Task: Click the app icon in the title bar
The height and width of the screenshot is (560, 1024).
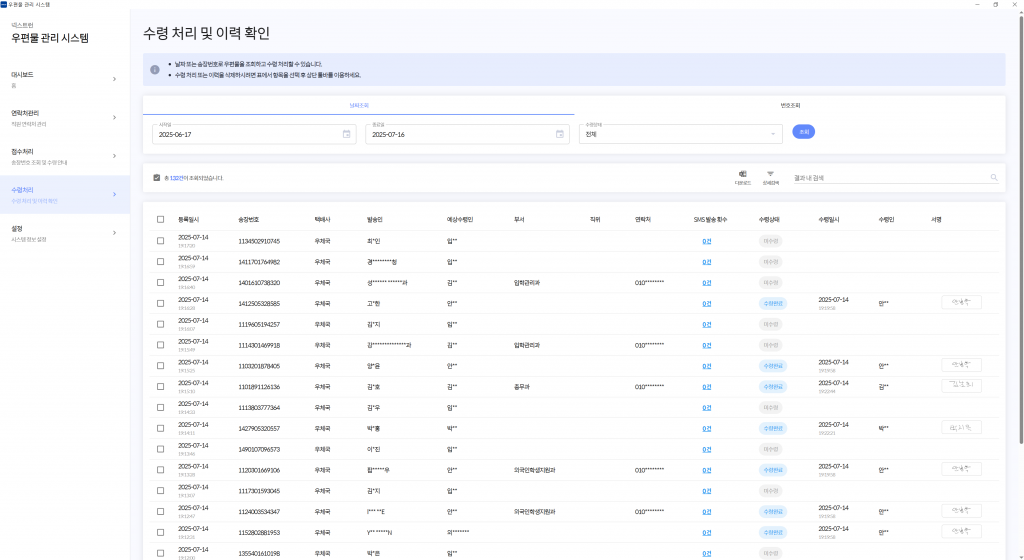Action: (x=4, y=4)
